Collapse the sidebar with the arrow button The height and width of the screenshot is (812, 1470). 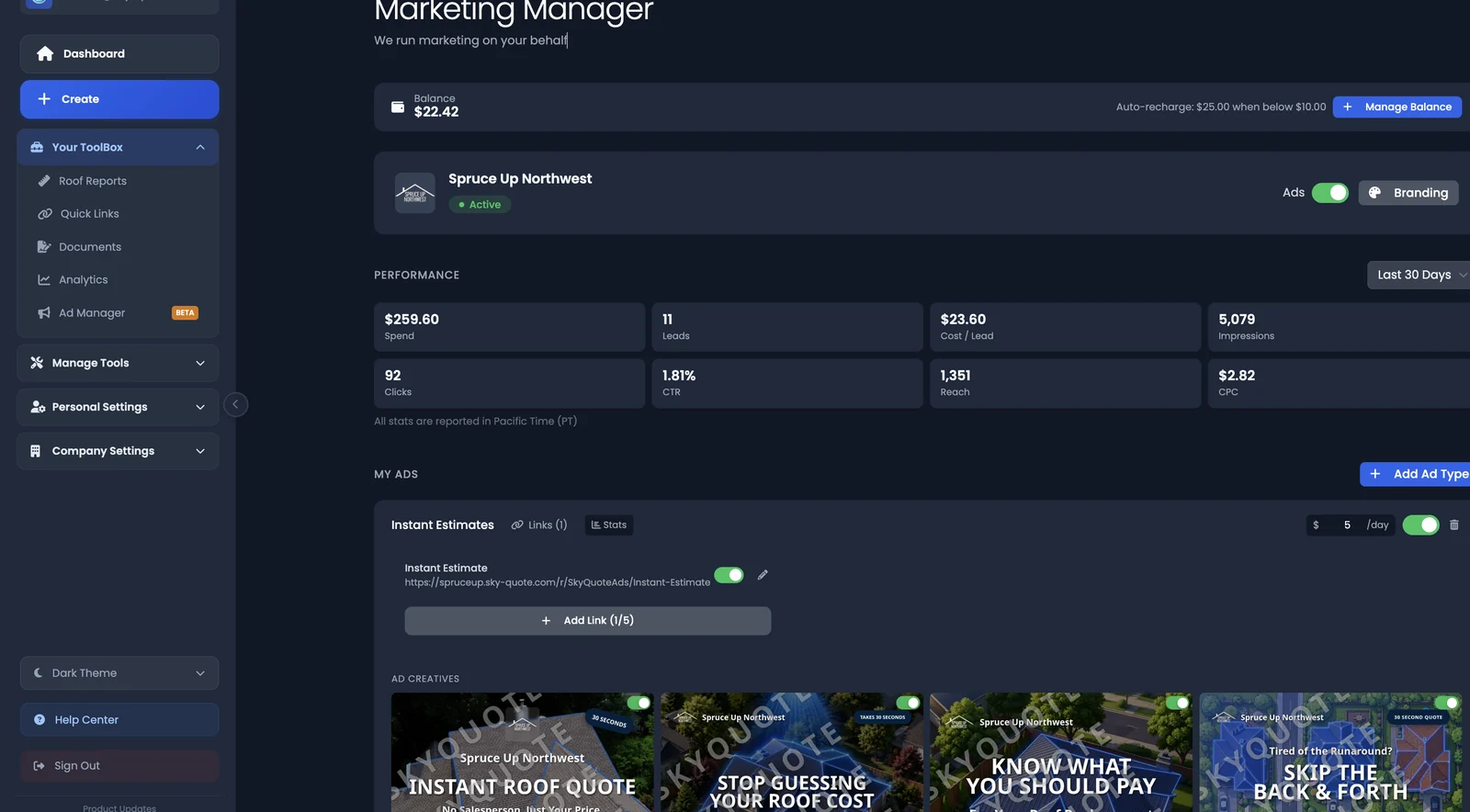tap(235, 404)
